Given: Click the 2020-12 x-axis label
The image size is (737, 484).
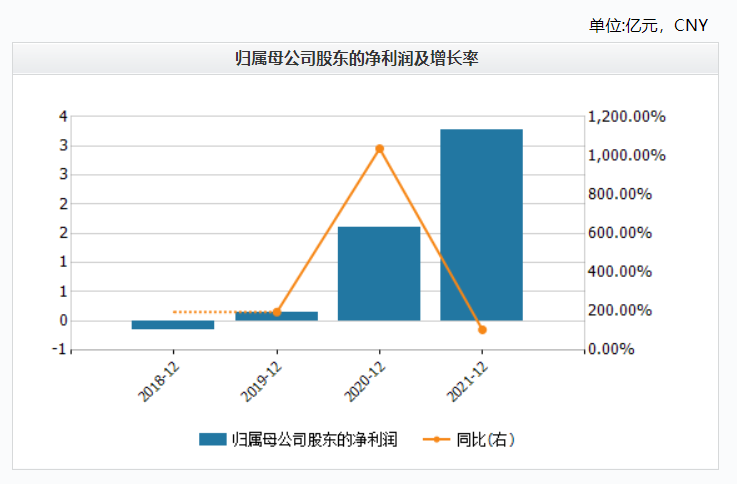Looking at the screenshot, I should 365,380.
